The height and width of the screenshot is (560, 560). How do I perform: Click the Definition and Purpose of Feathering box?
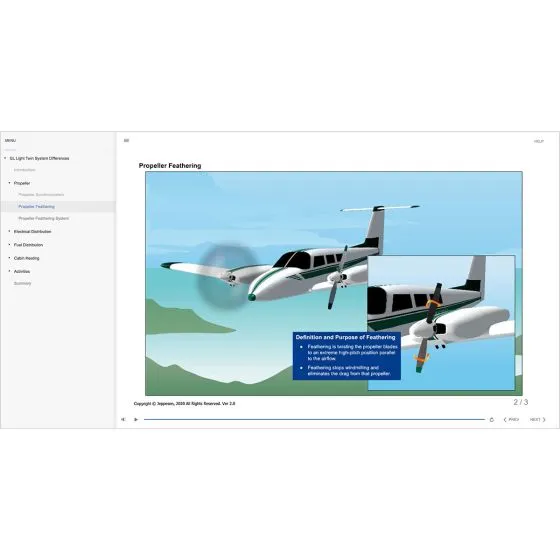click(x=346, y=356)
